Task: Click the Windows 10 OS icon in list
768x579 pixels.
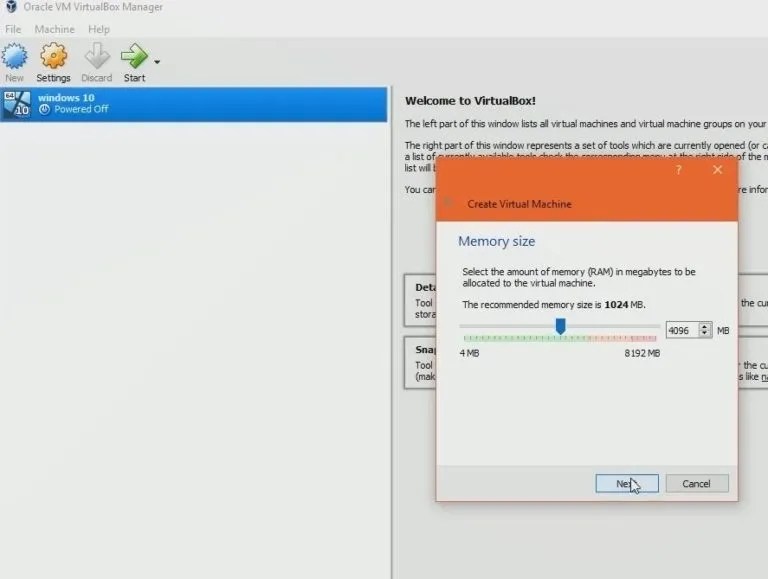Action: [x=17, y=104]
